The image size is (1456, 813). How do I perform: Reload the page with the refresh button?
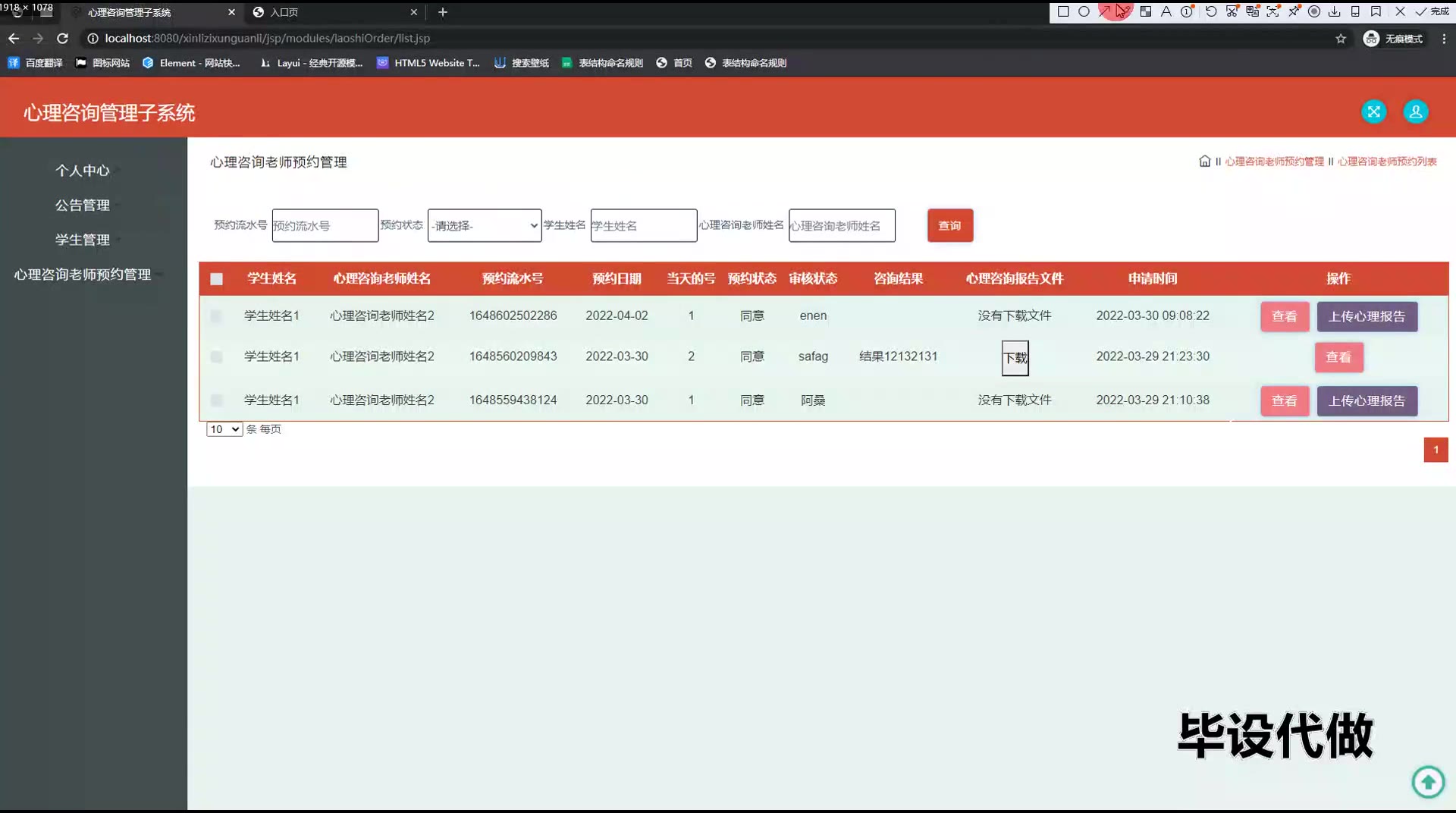(x=63, y=39)
